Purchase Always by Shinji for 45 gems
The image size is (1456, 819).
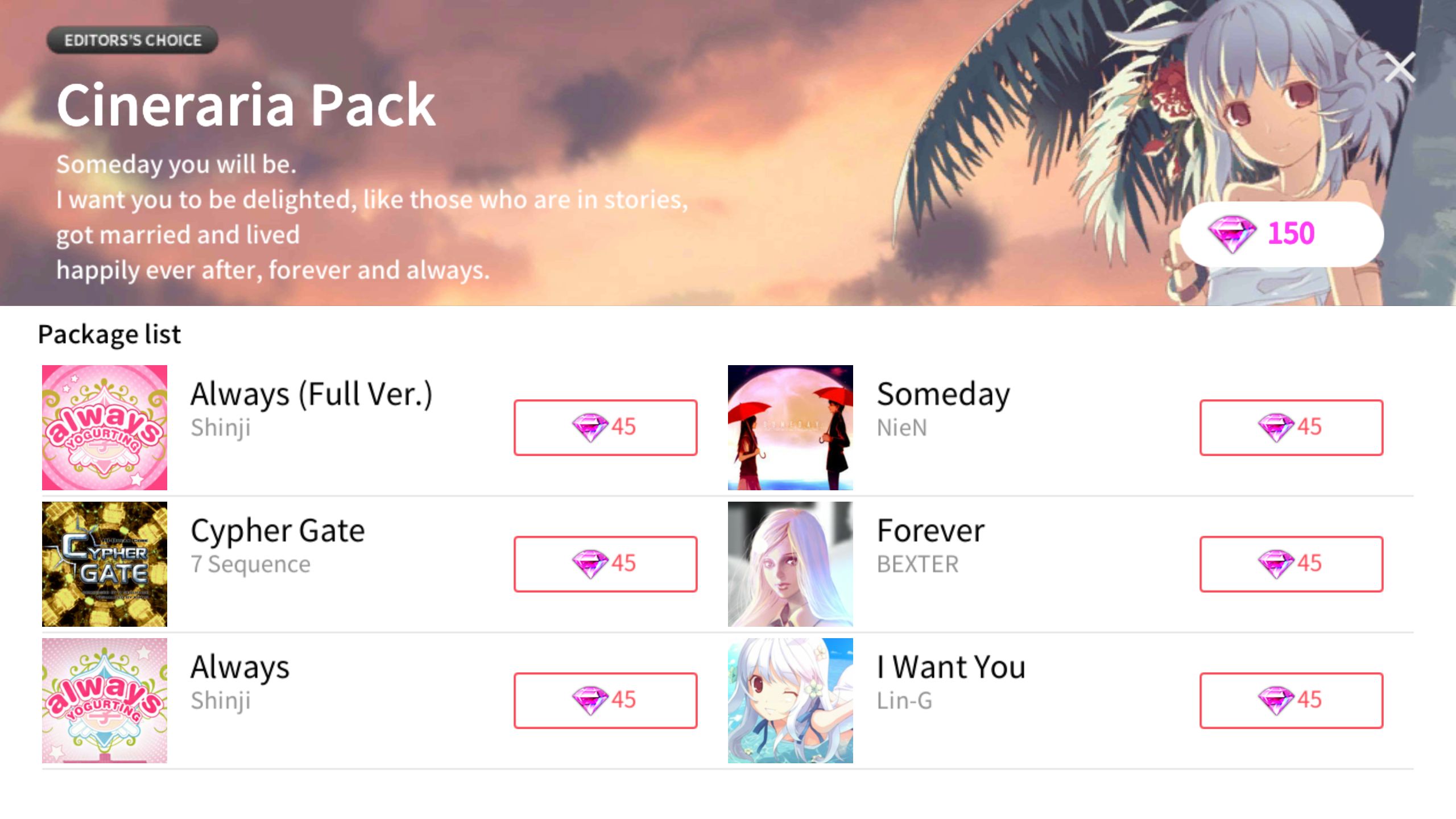[605, 700]
